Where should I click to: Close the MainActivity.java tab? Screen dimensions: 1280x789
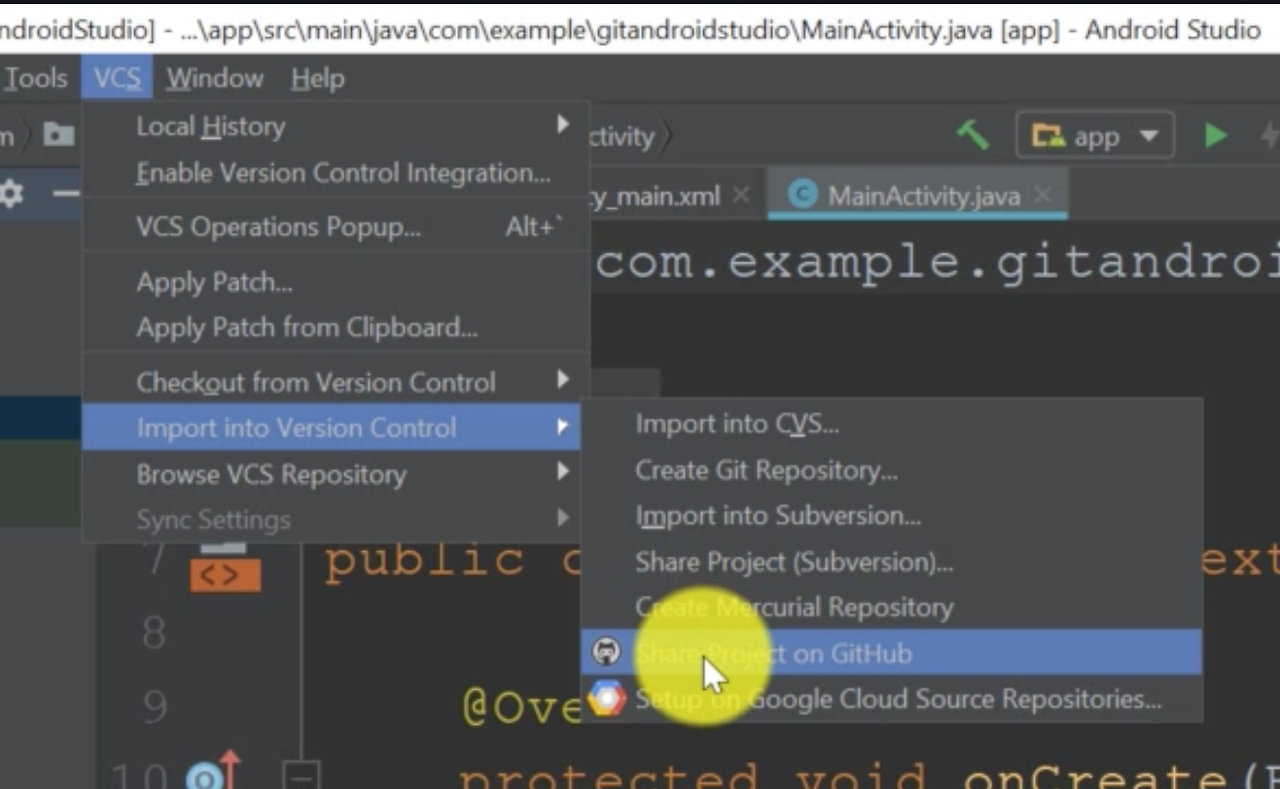click(1042, 195)
